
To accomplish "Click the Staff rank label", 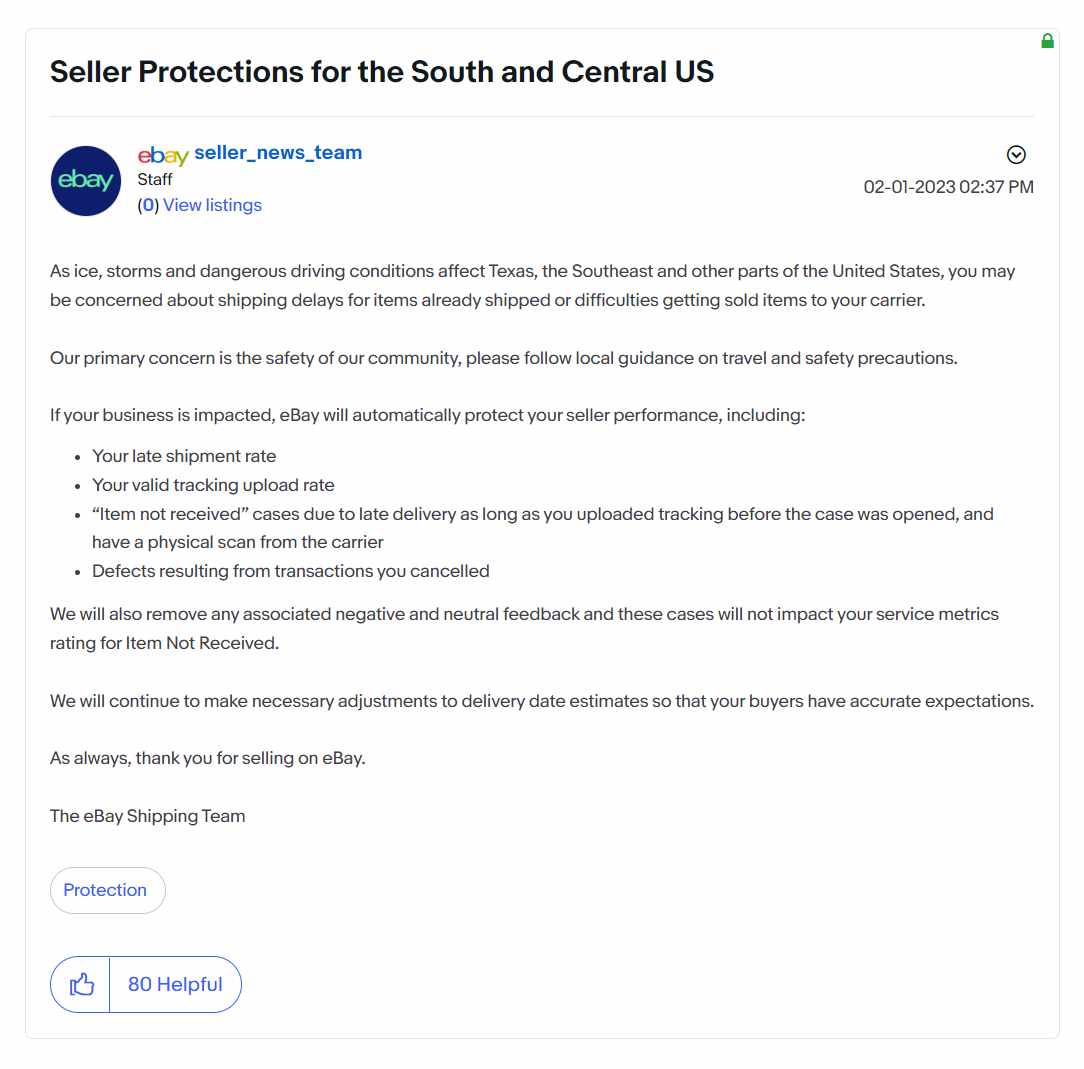I will tap(154, 179).
